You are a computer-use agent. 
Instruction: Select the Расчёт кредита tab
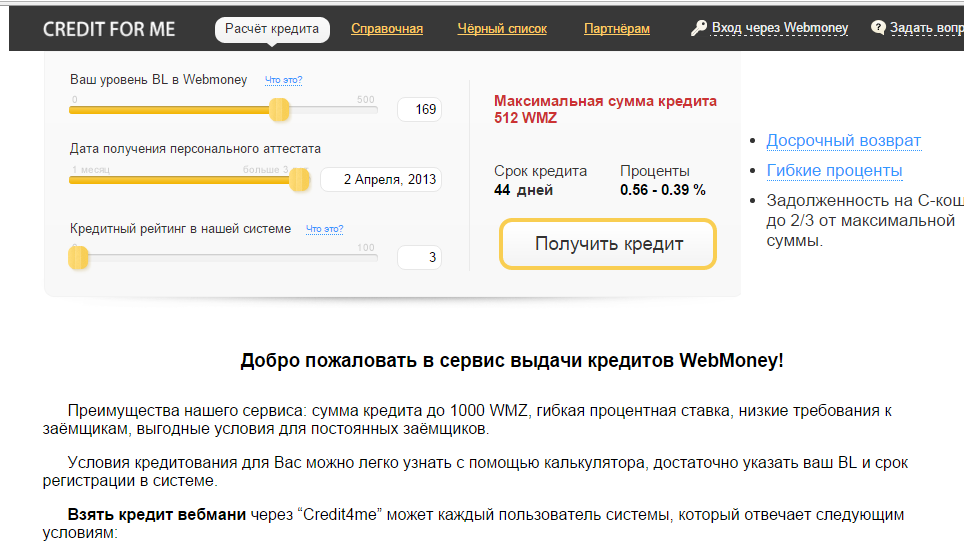pyautogui.click(x=272, y=29)
